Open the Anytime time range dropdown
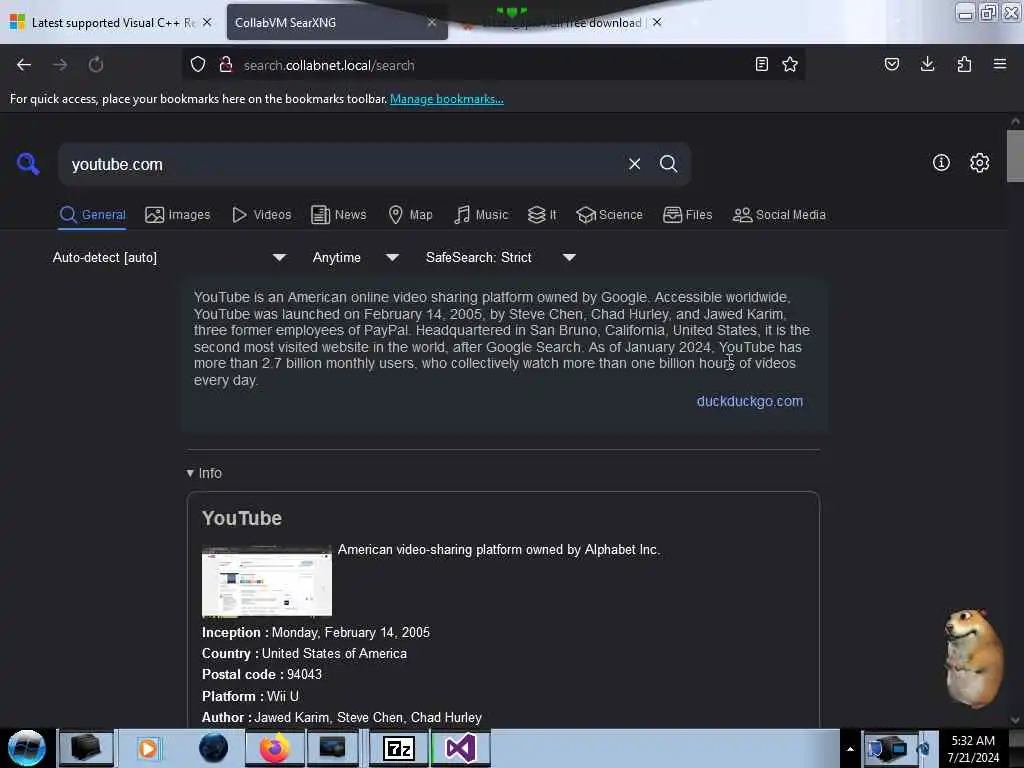This screenshot has height=768, width=1024. [355, 257]
